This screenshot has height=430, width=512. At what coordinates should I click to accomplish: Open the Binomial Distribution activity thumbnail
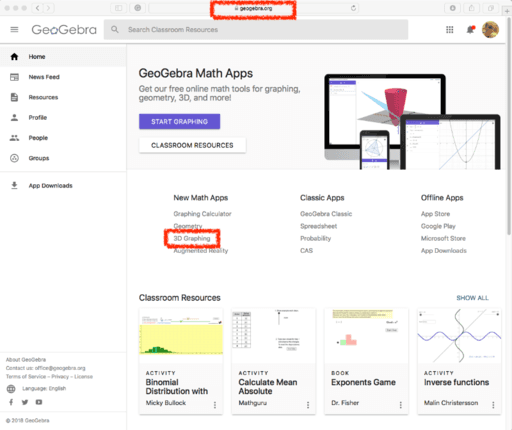181,336
